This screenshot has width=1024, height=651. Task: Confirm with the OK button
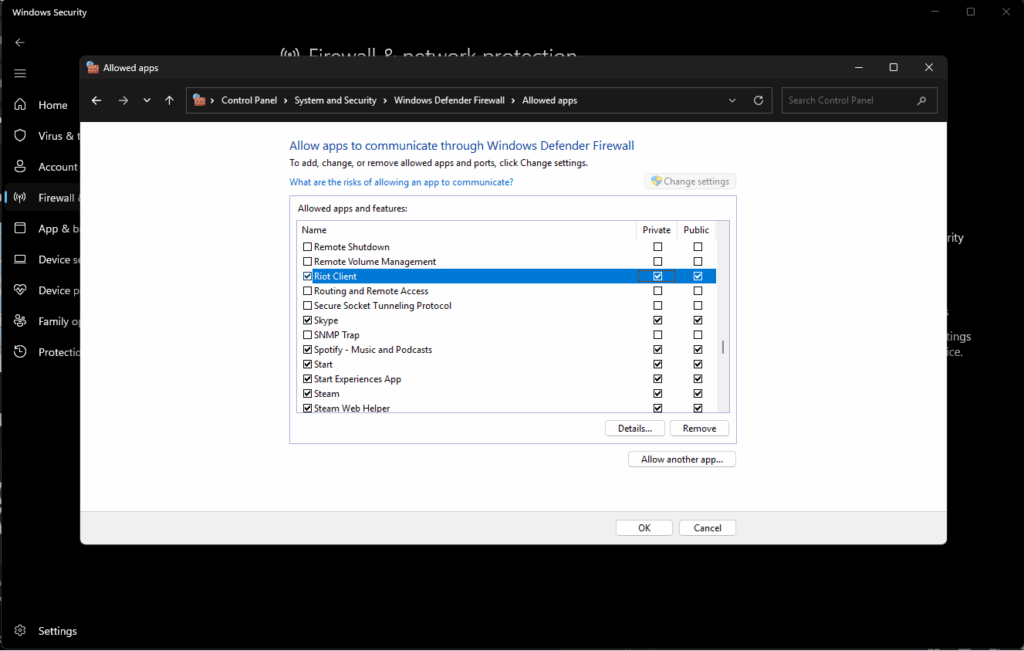(644, 528)
